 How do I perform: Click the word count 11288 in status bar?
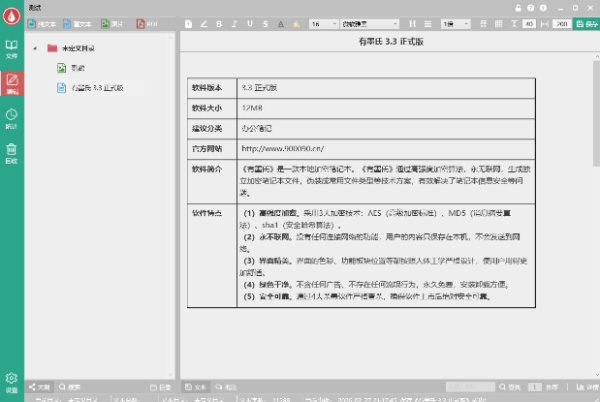point(282,399)
